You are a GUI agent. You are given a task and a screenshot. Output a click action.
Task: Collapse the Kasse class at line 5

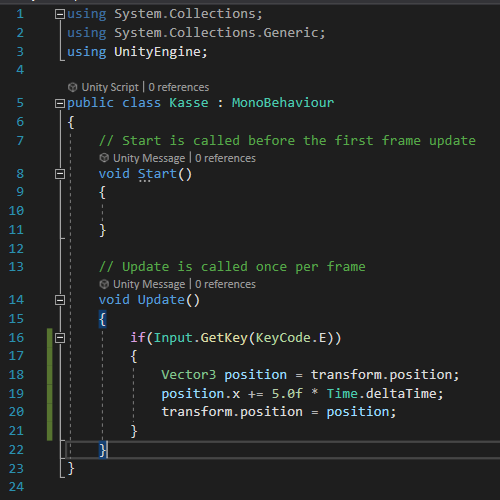point(60,103)
